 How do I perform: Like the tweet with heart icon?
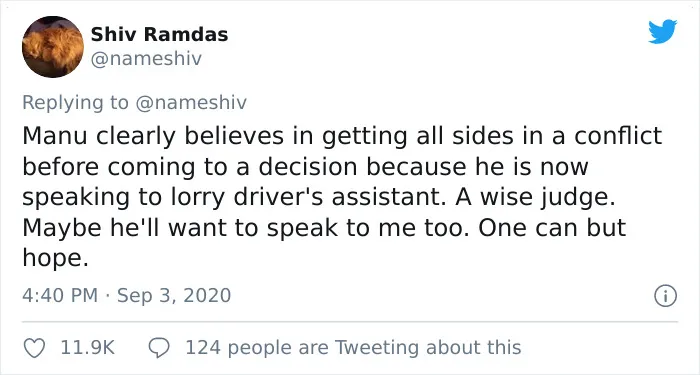(x=34, y=348)
